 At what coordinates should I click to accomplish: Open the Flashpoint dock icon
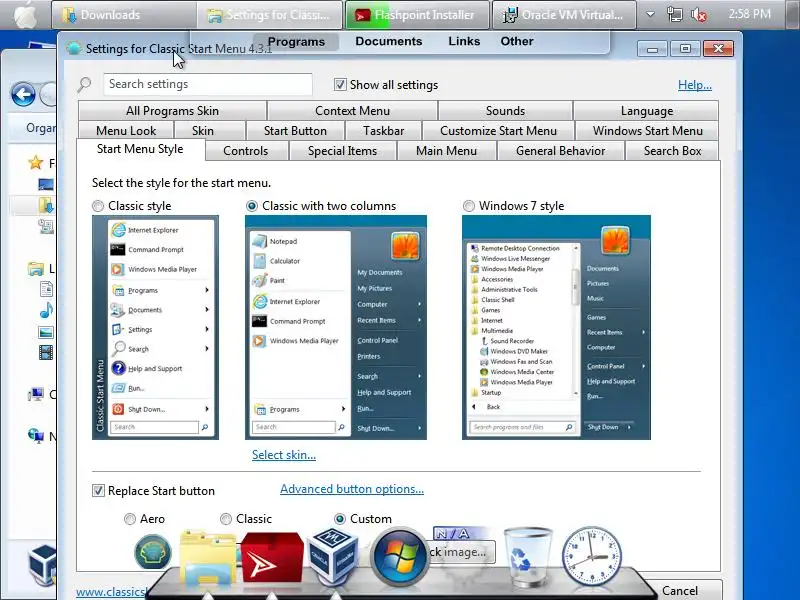[x=272, y=557]
